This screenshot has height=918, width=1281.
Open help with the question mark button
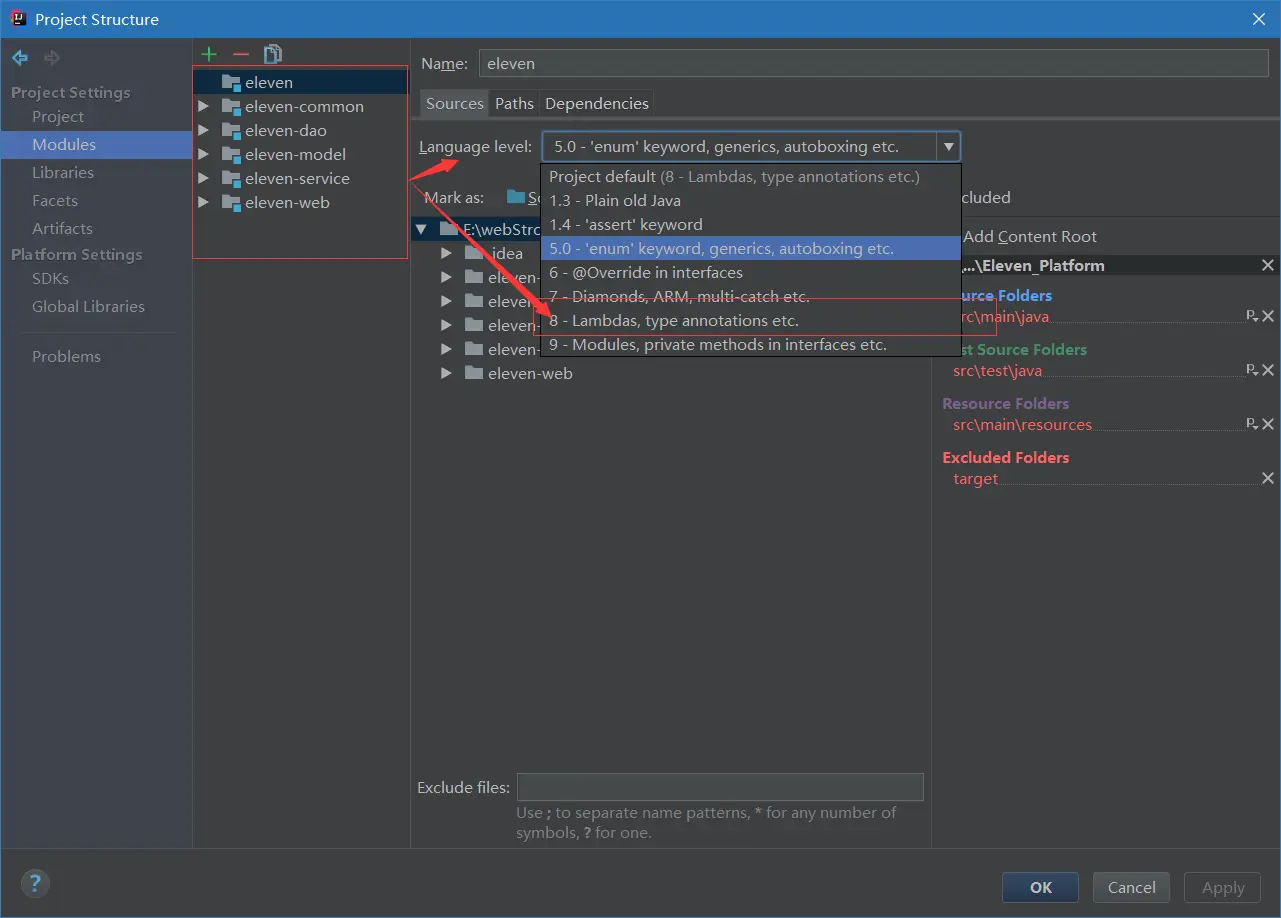(35, 883)
